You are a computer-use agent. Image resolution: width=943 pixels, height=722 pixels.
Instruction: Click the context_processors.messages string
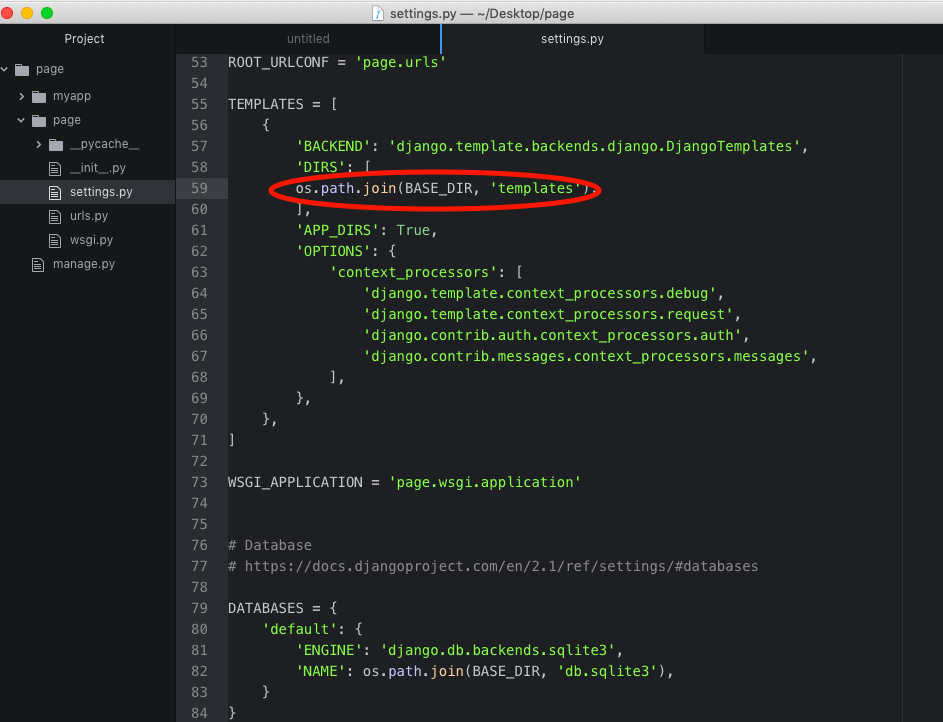(586, 356)
